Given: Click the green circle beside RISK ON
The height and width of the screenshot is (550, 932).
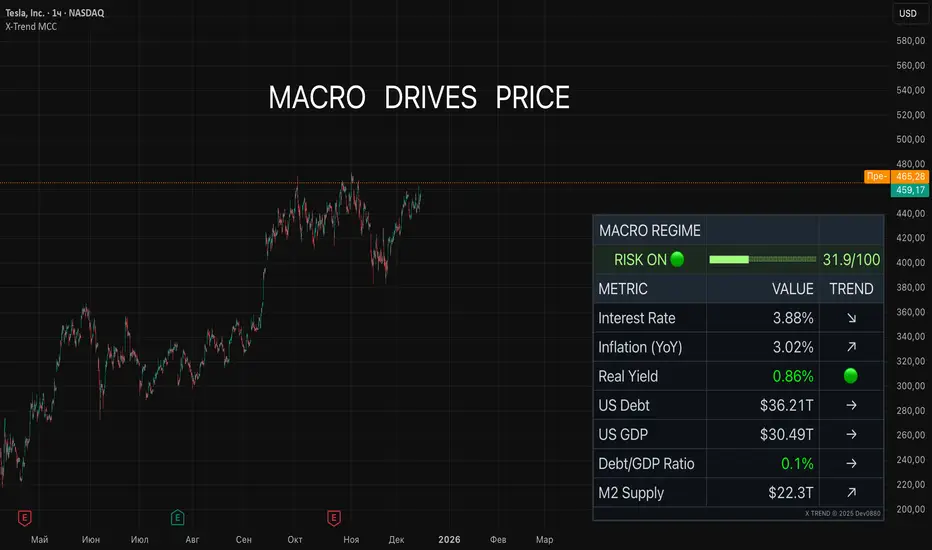Looking at the screenshot, I should (677, 259).
